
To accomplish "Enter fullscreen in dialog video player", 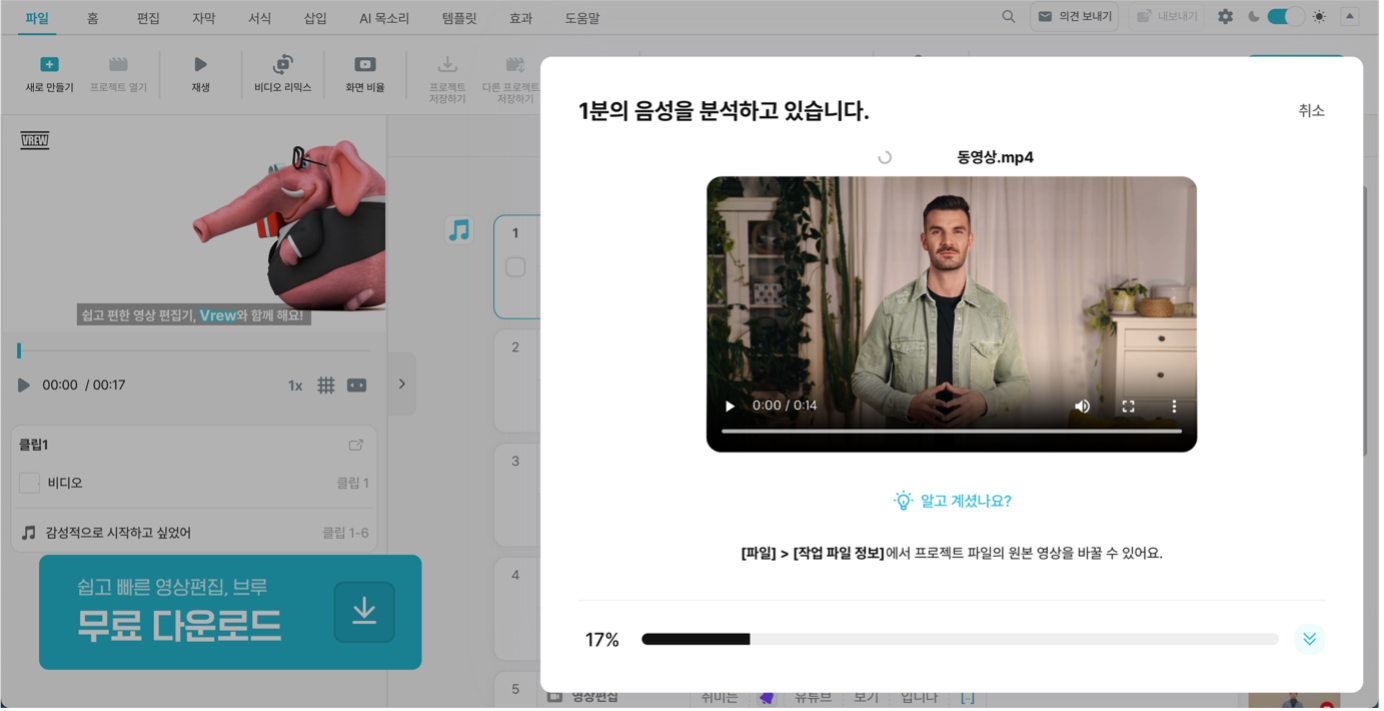I will pos(1128,406).
